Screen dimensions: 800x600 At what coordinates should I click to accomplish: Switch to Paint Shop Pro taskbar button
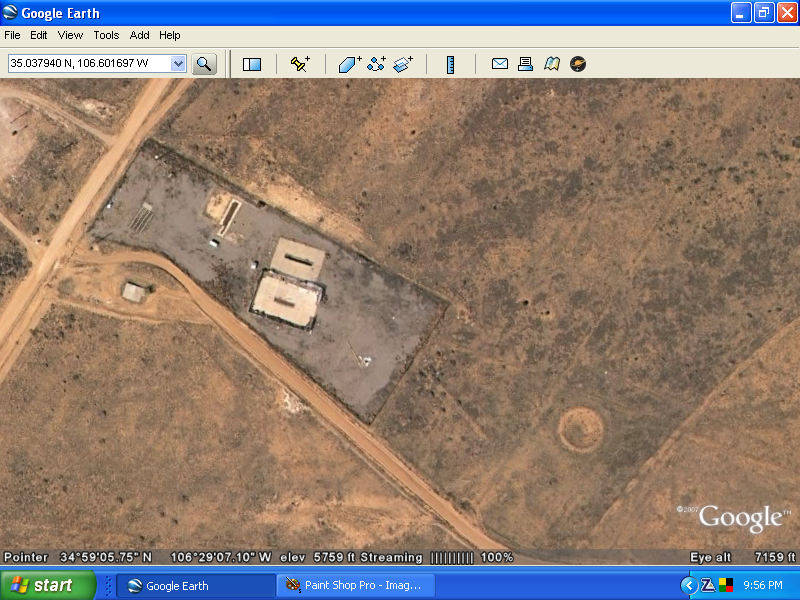(356, 586)
